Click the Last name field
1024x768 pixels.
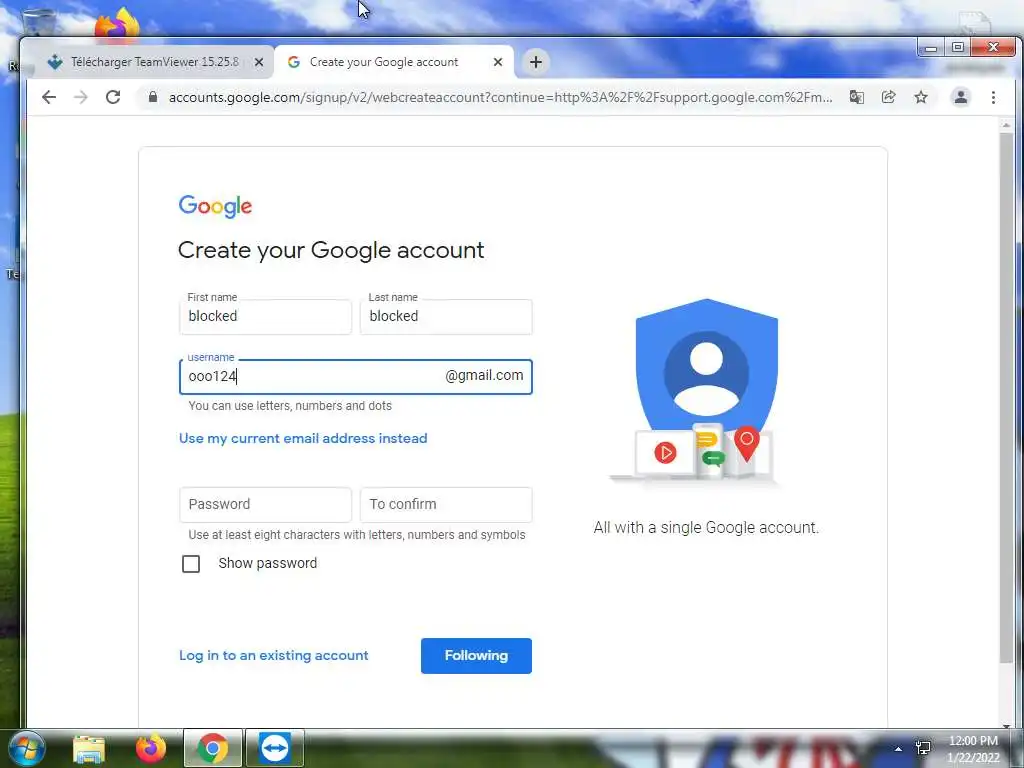[446, 317]
